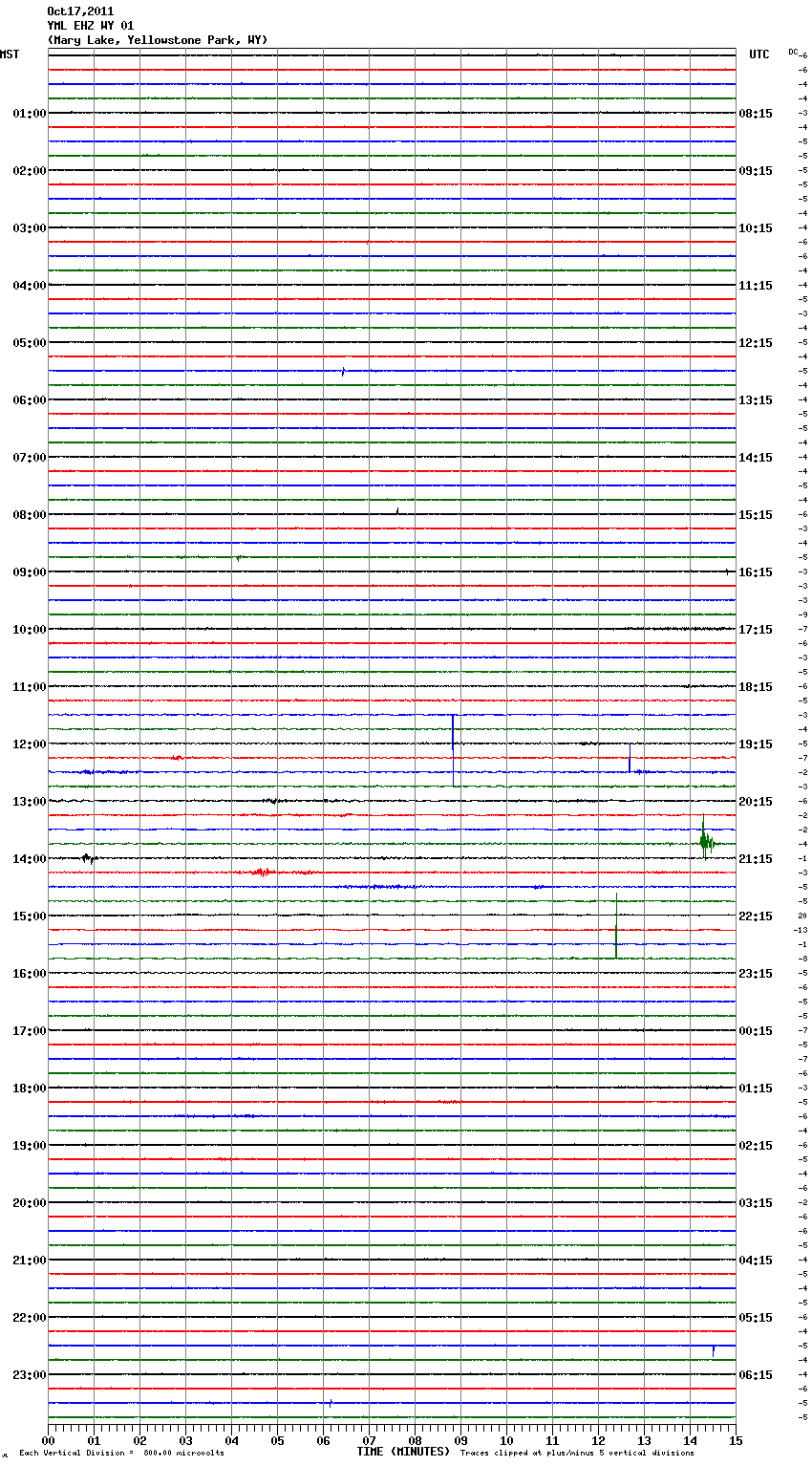Click the "06:00" MST row label
The image size is (812, 1466).
[30, 400]
